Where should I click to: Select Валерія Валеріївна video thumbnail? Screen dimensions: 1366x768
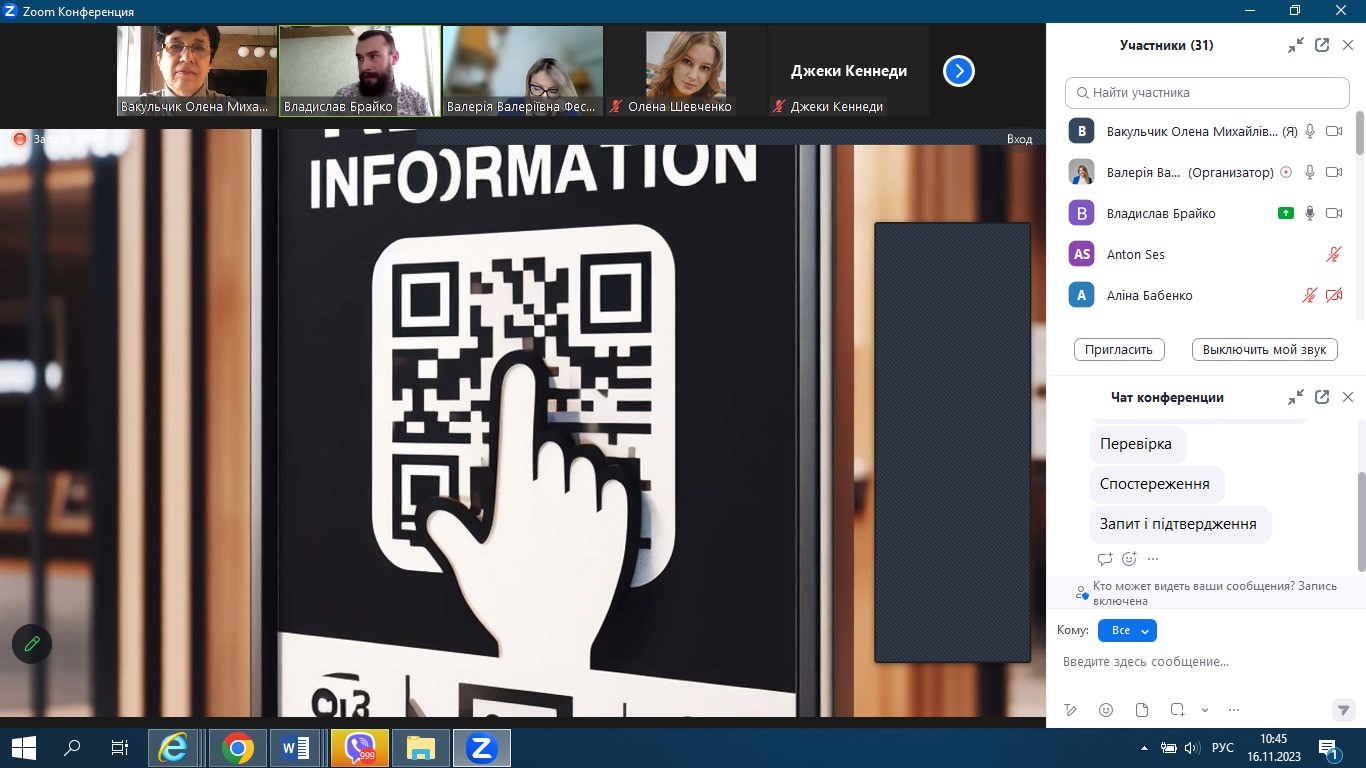523,71
